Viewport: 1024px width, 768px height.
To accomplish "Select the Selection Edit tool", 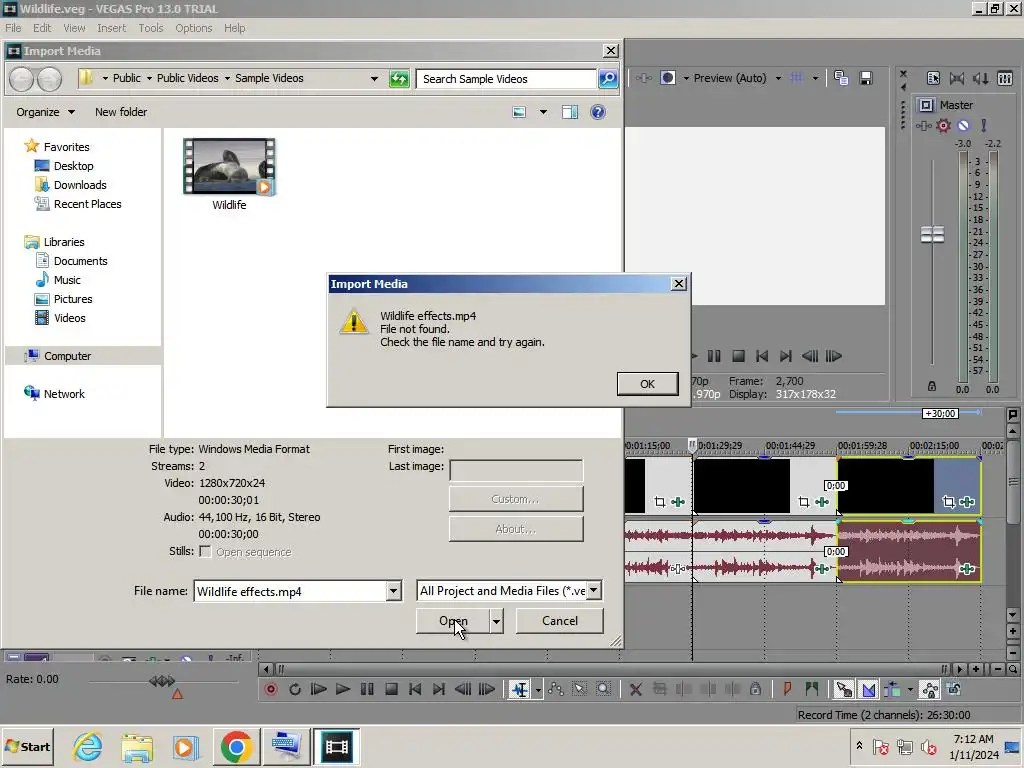I will tap(579, 689).
